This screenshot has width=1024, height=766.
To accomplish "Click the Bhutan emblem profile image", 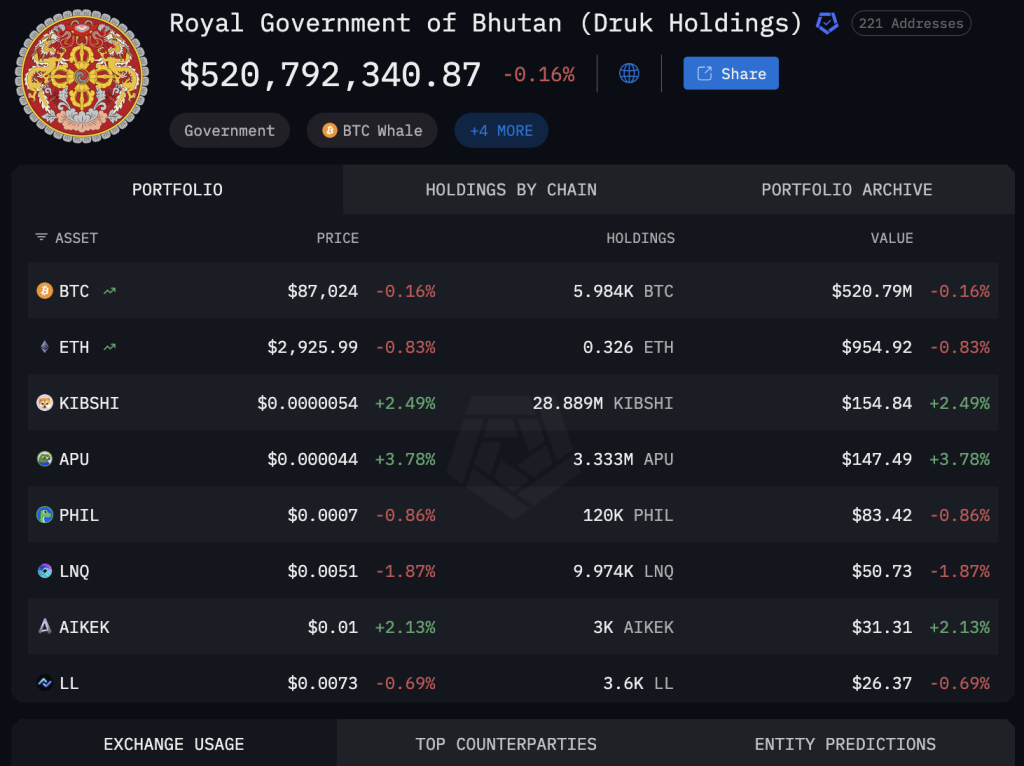I will click(82, 76).
